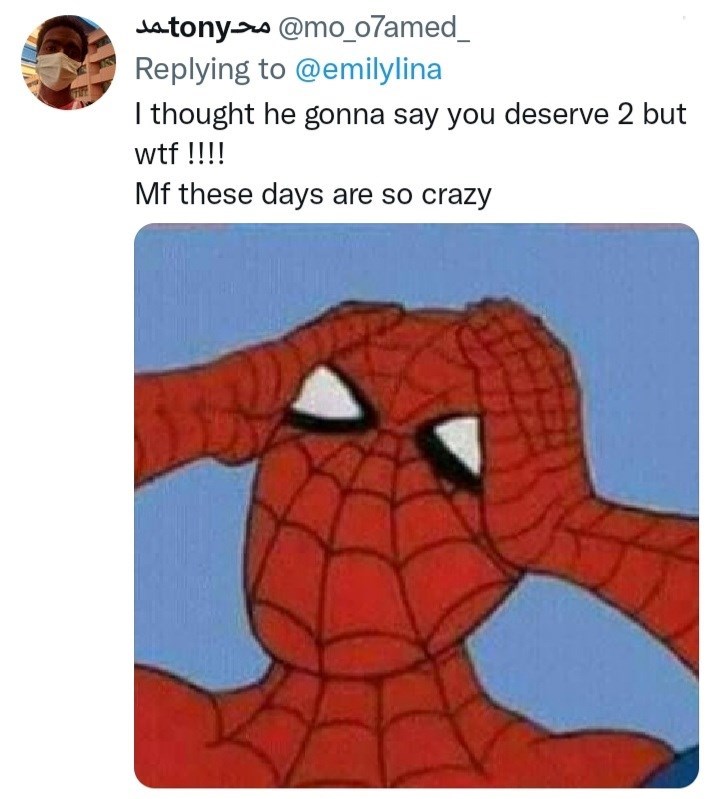Open the @mo_o7amed_ handle profile
Screen dimensions: 720x799
[x=367, y=32]
